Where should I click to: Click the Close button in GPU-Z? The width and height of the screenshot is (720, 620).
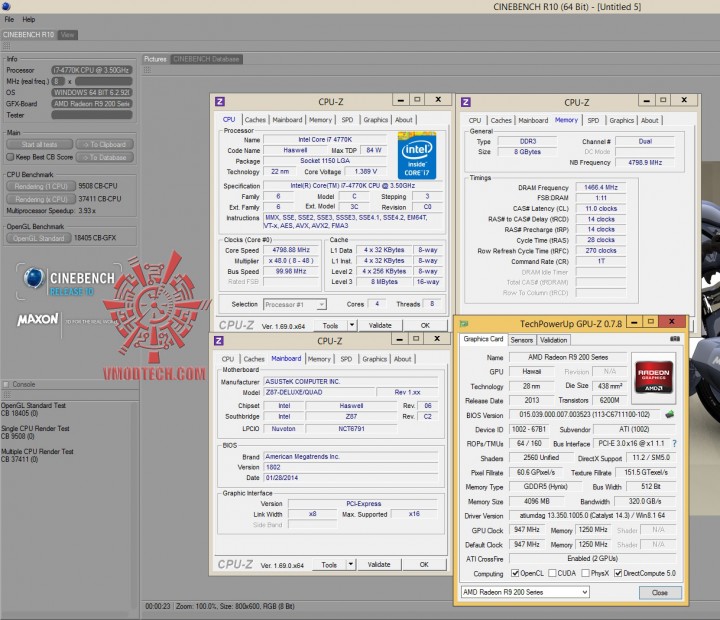(660, 592)
